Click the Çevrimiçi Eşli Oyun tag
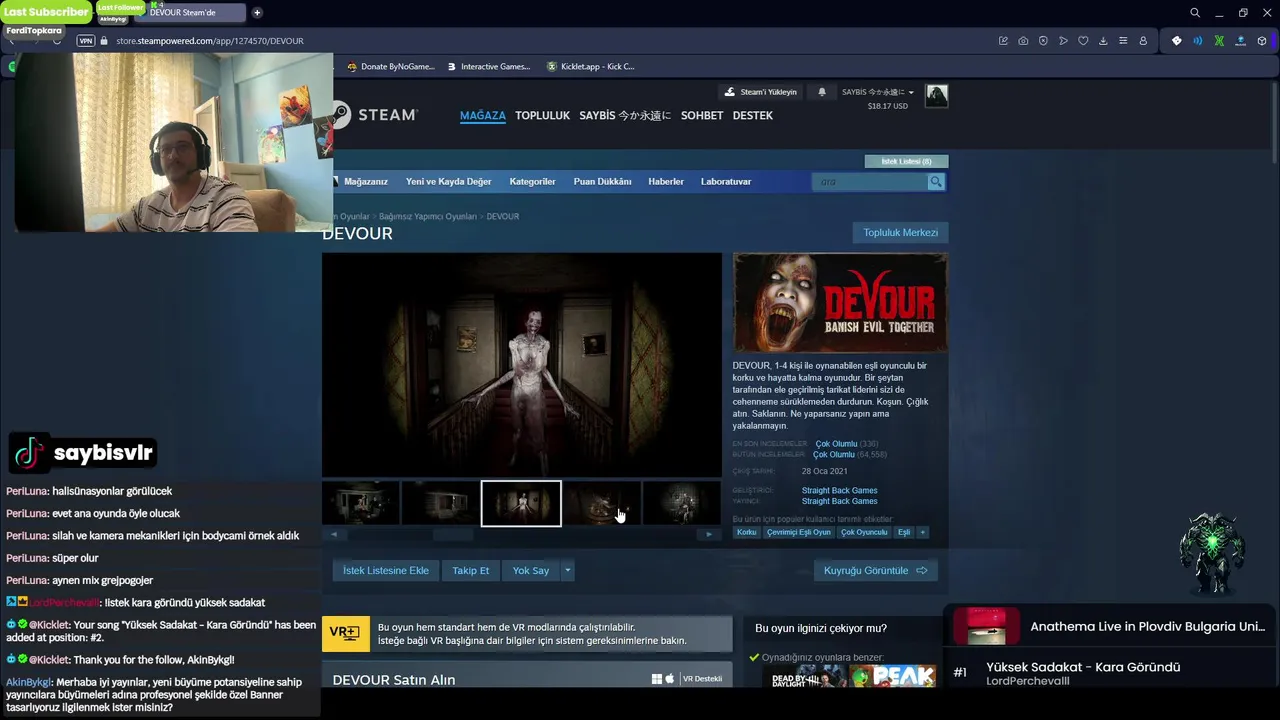Image resolution: width=1280 pixels, height=720 pixels. (799, 532)
